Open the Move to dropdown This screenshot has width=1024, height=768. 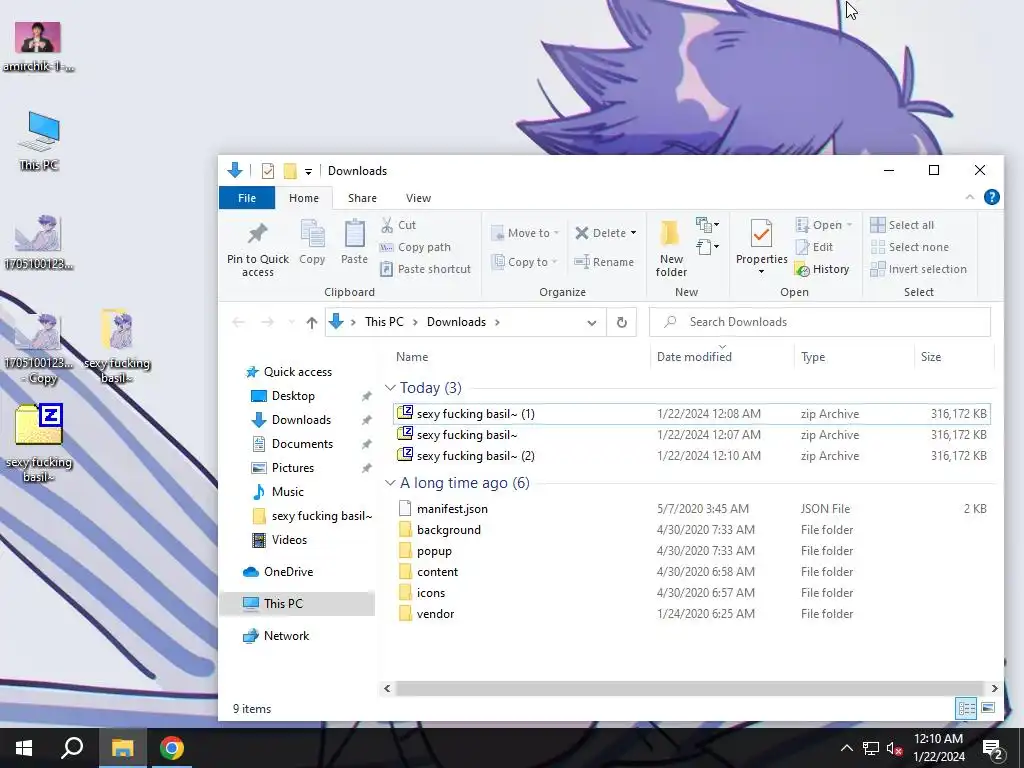click(525, 233)
